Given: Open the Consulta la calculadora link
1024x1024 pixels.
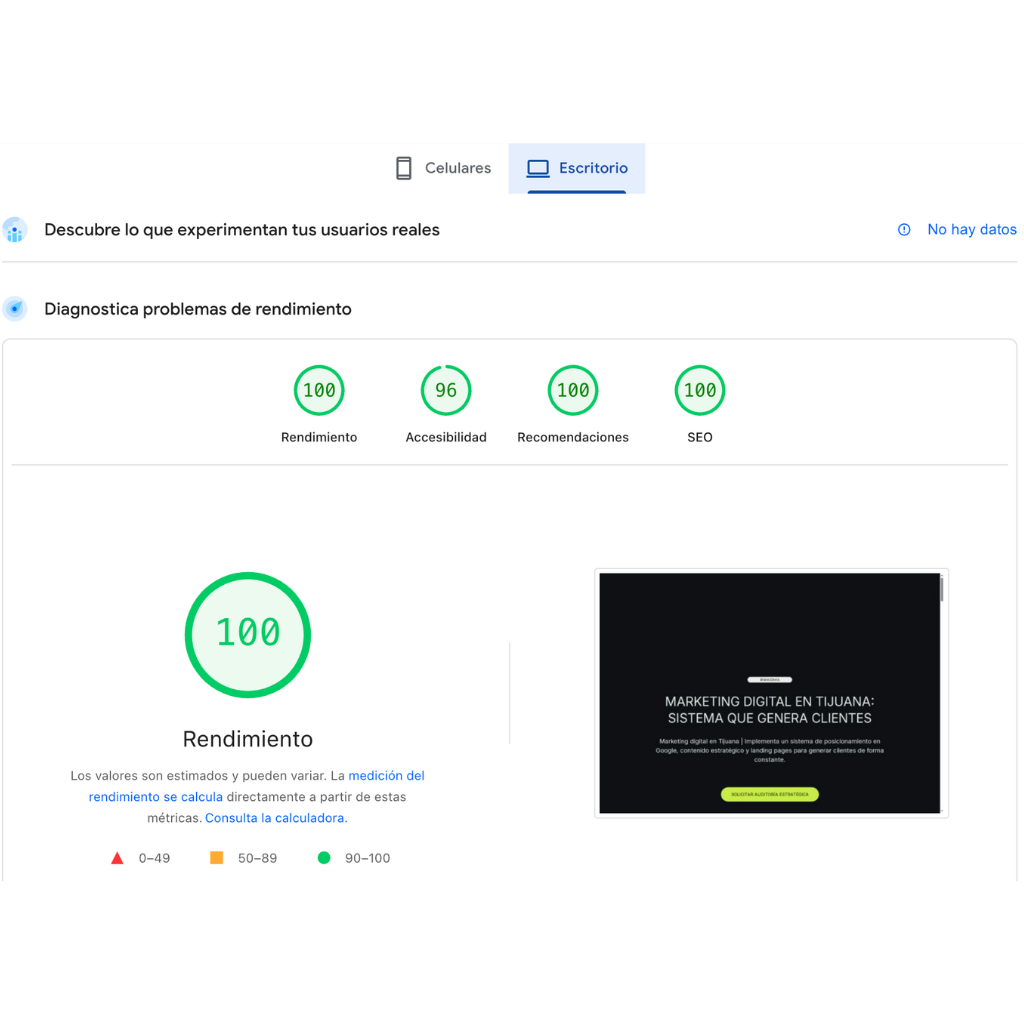Looking at the screenshot, I should coord(276,818).
